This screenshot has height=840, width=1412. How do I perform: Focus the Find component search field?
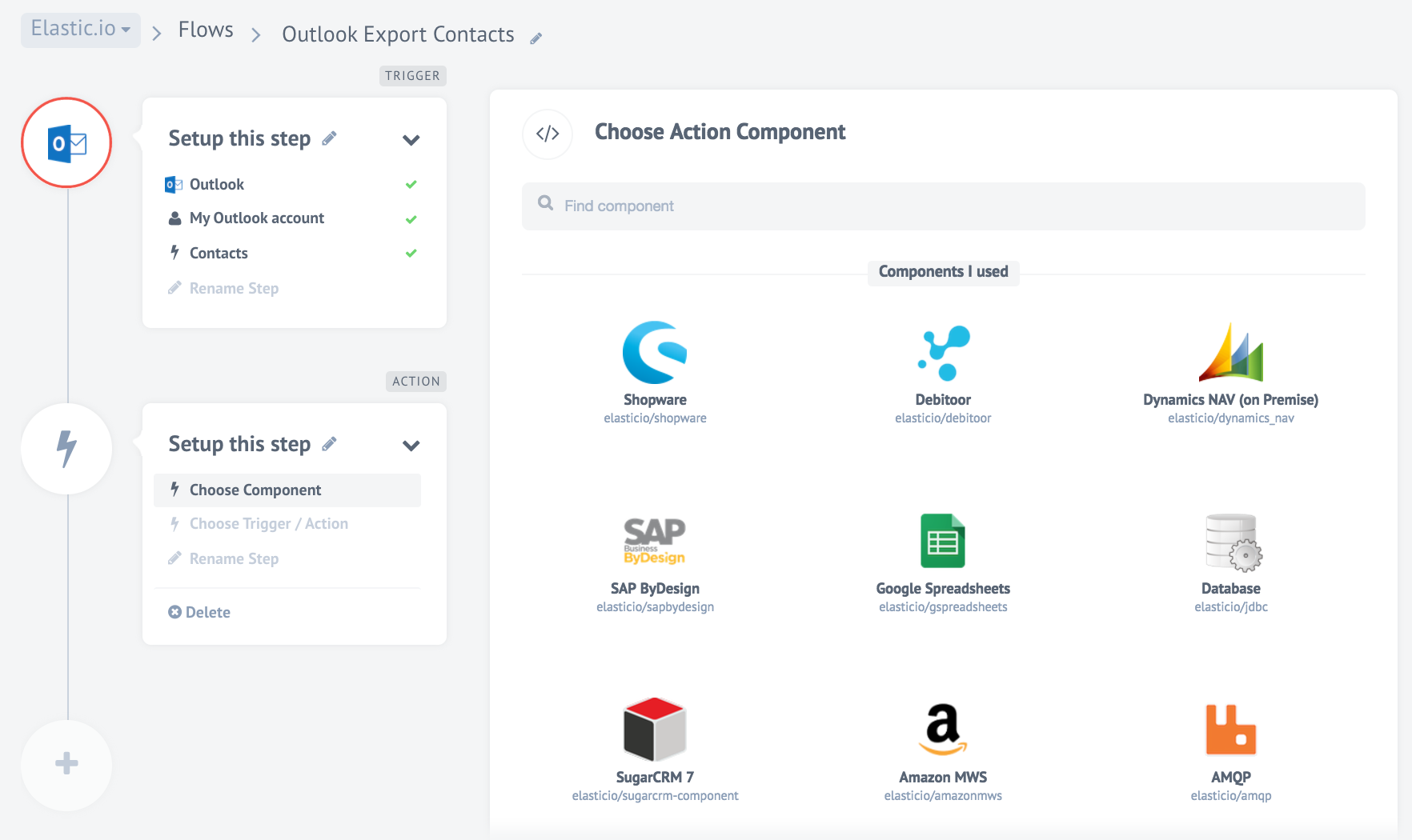point(944,206)
